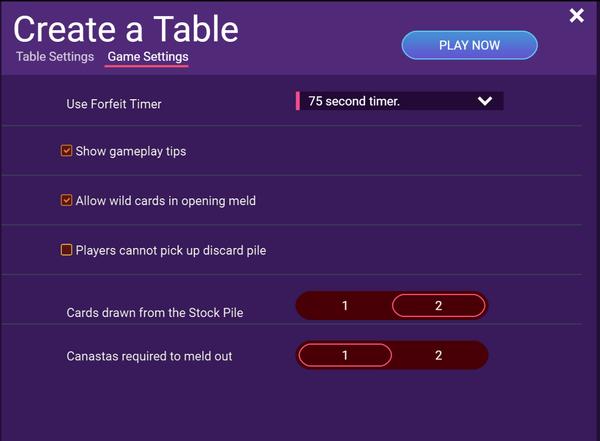Close the Create a Table dialog

coord(576,15)
